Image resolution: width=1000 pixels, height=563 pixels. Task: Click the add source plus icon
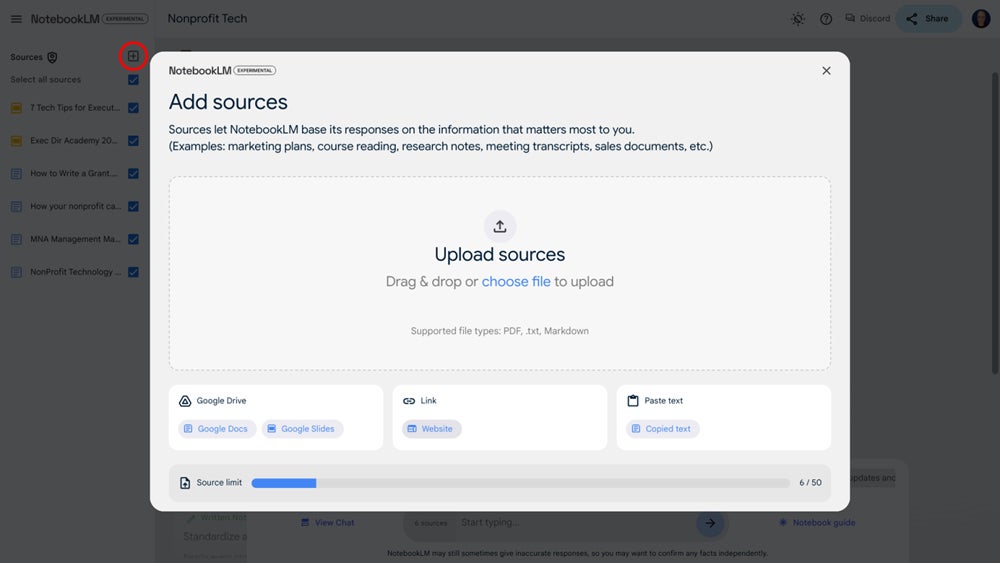click(x=133, y=57)
